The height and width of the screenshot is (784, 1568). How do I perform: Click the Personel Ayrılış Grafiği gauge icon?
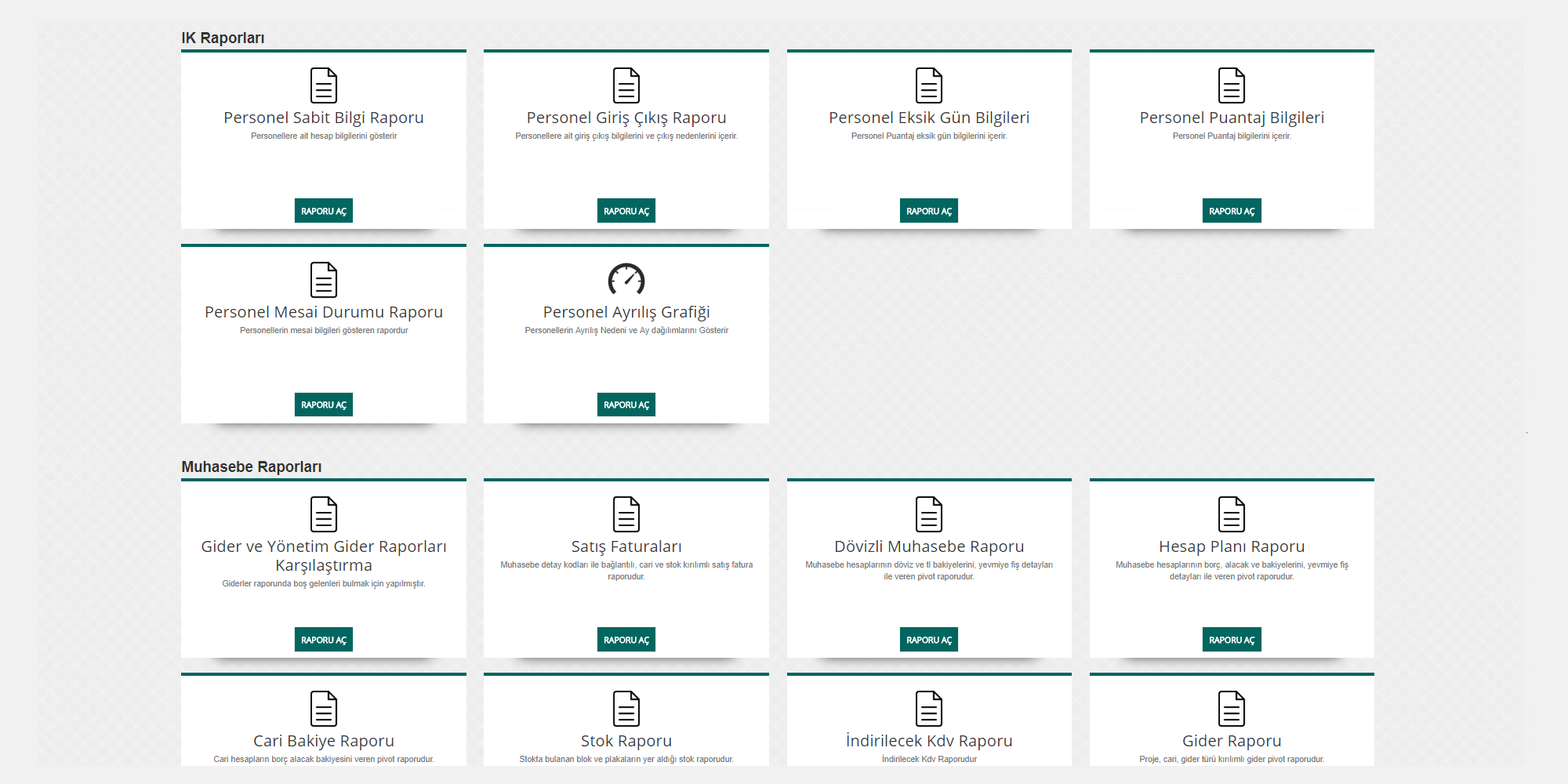point(626,279)
